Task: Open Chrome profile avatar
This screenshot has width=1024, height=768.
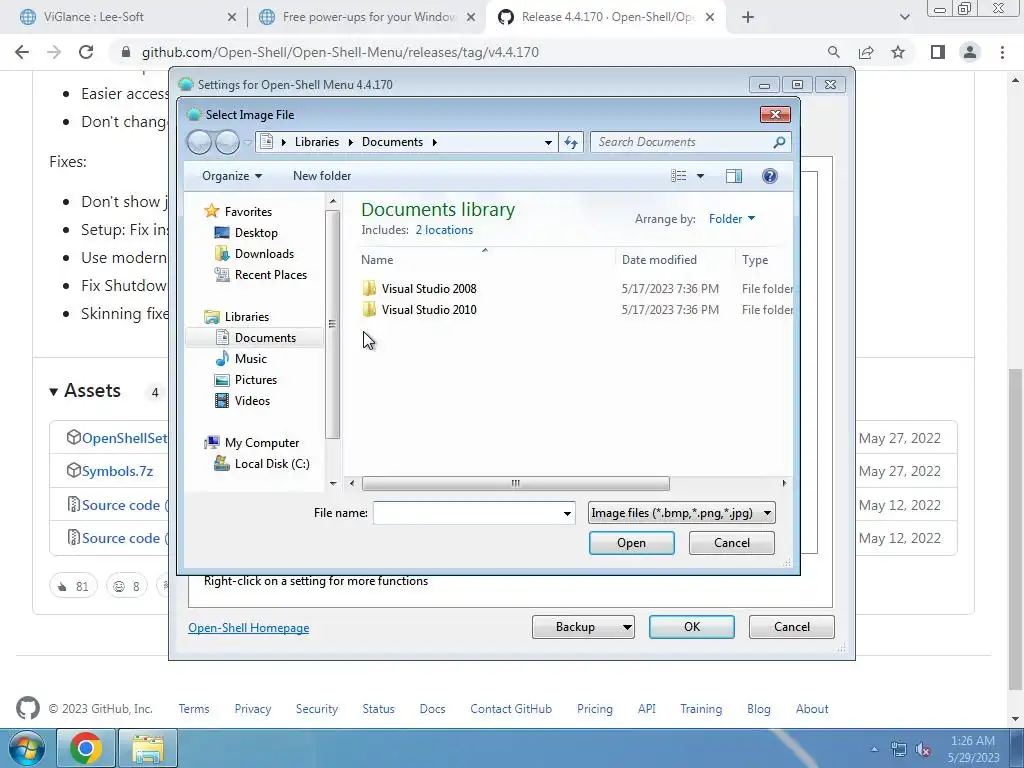Action: pos(970,52)
